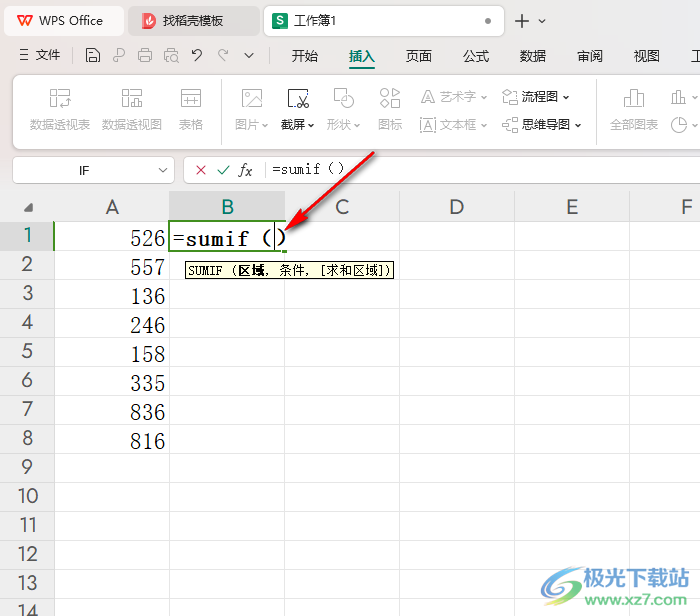Click cell A6 containing 335
Viewport: 700px width, 616px height.
(112, 381)
